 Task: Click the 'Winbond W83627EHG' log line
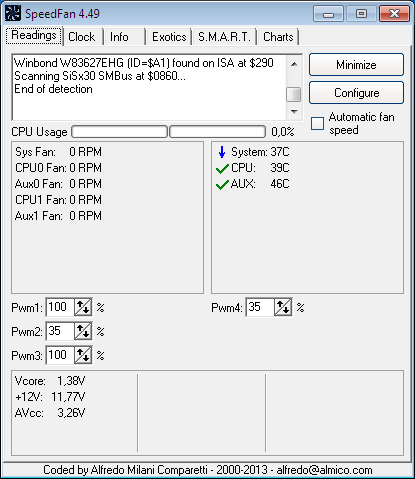click(144, 63)
